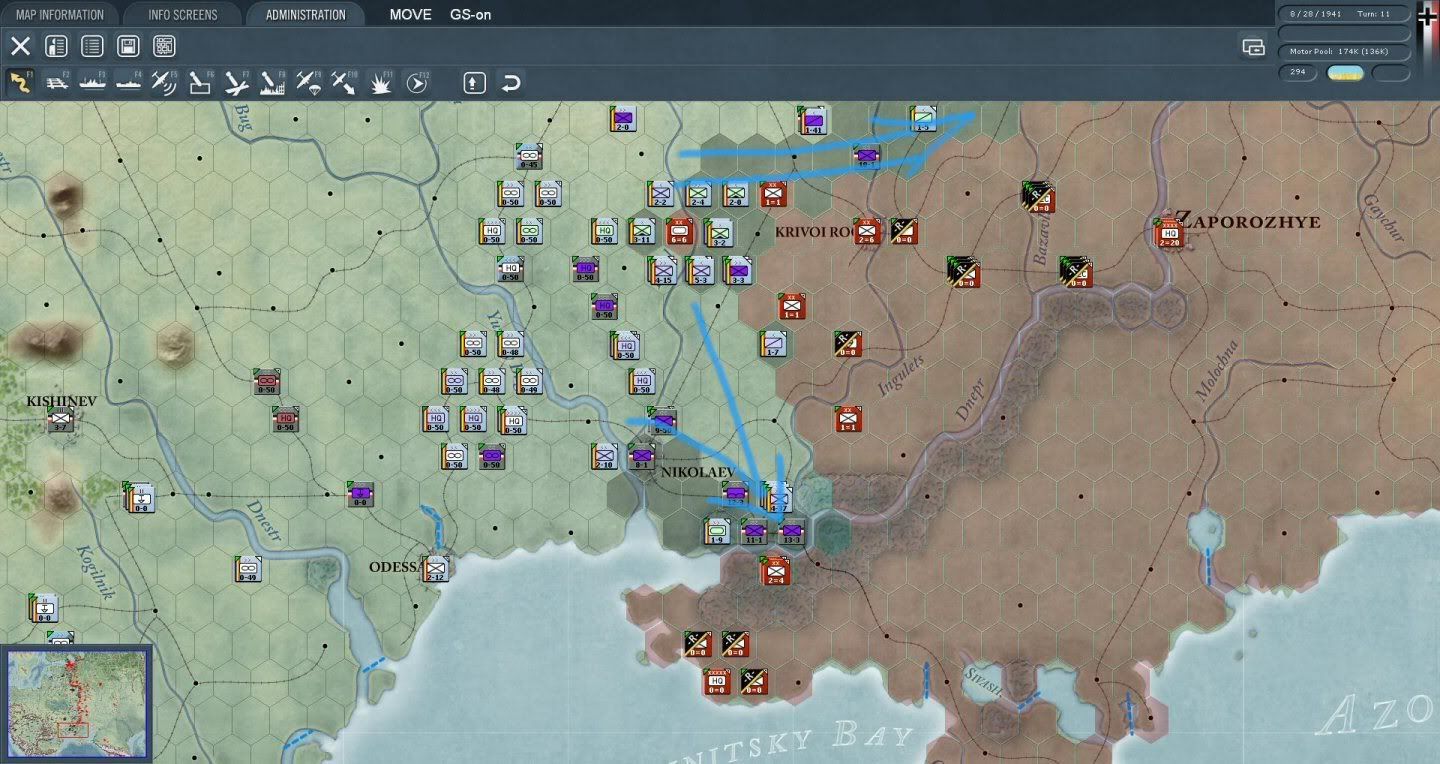The width and height of the screenshot is (1440, 764).
Task: Click the floppy disk save game icon
Action: click(x=128, y=46)
